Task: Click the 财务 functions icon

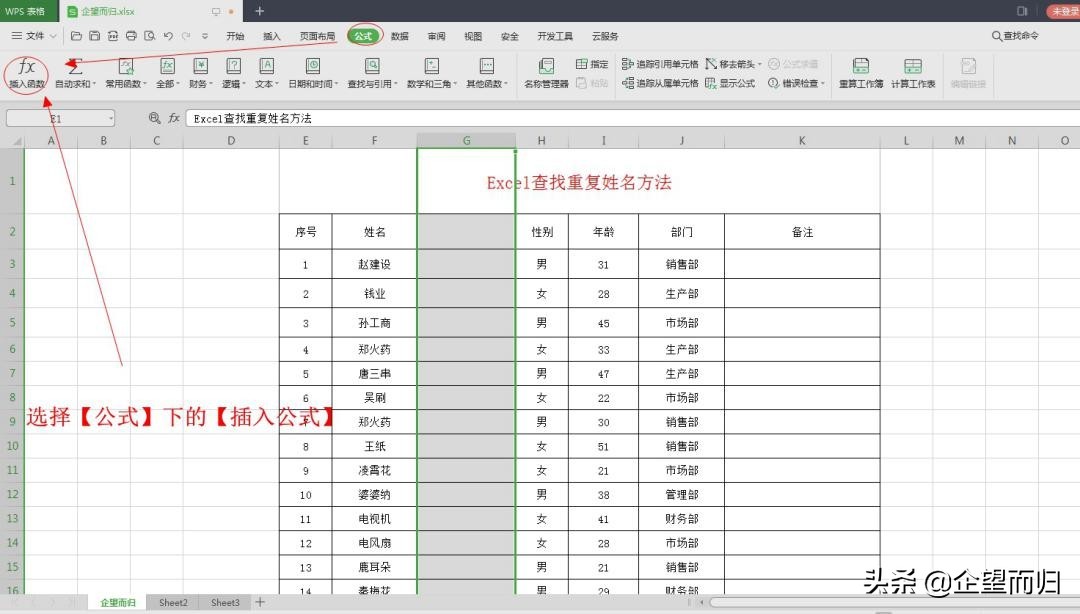Action: coord(200,67)
